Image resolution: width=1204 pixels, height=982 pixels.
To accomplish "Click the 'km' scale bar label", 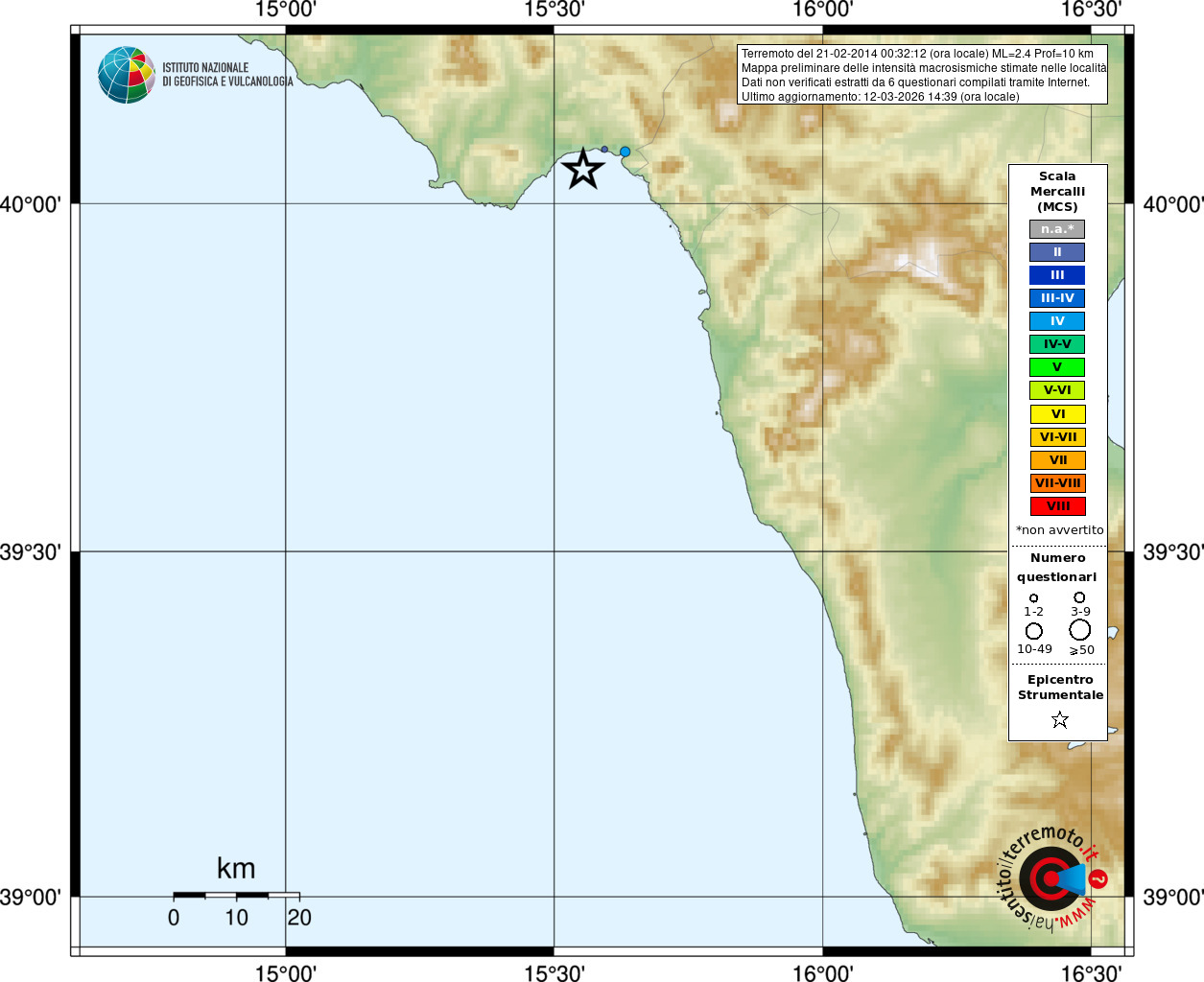I will click(x=236, y=869).
